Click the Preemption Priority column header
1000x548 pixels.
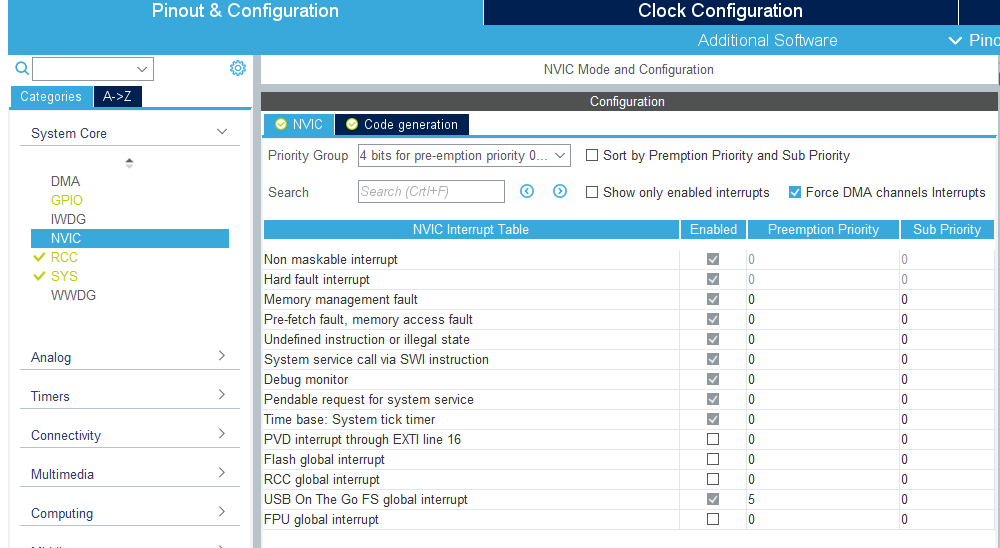pos(823,230)
